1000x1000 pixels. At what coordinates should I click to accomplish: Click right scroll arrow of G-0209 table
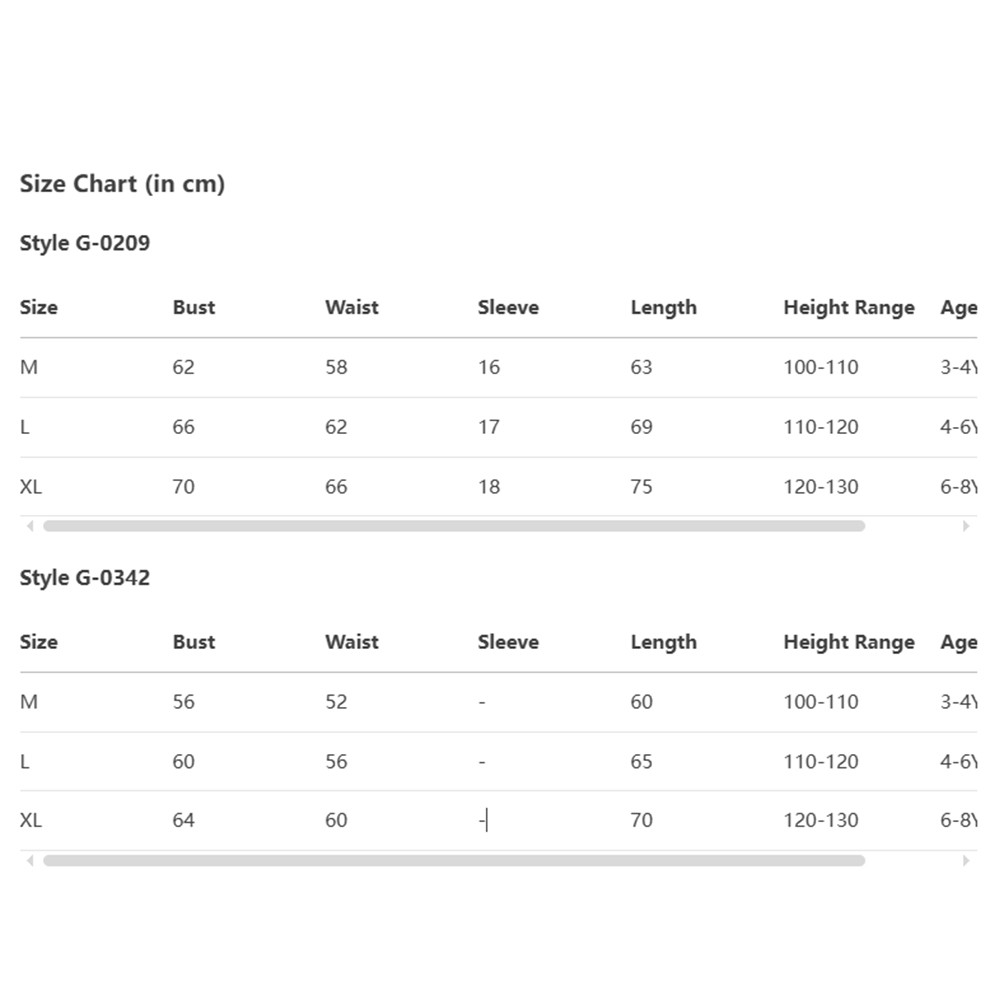[x=966, y=526]
